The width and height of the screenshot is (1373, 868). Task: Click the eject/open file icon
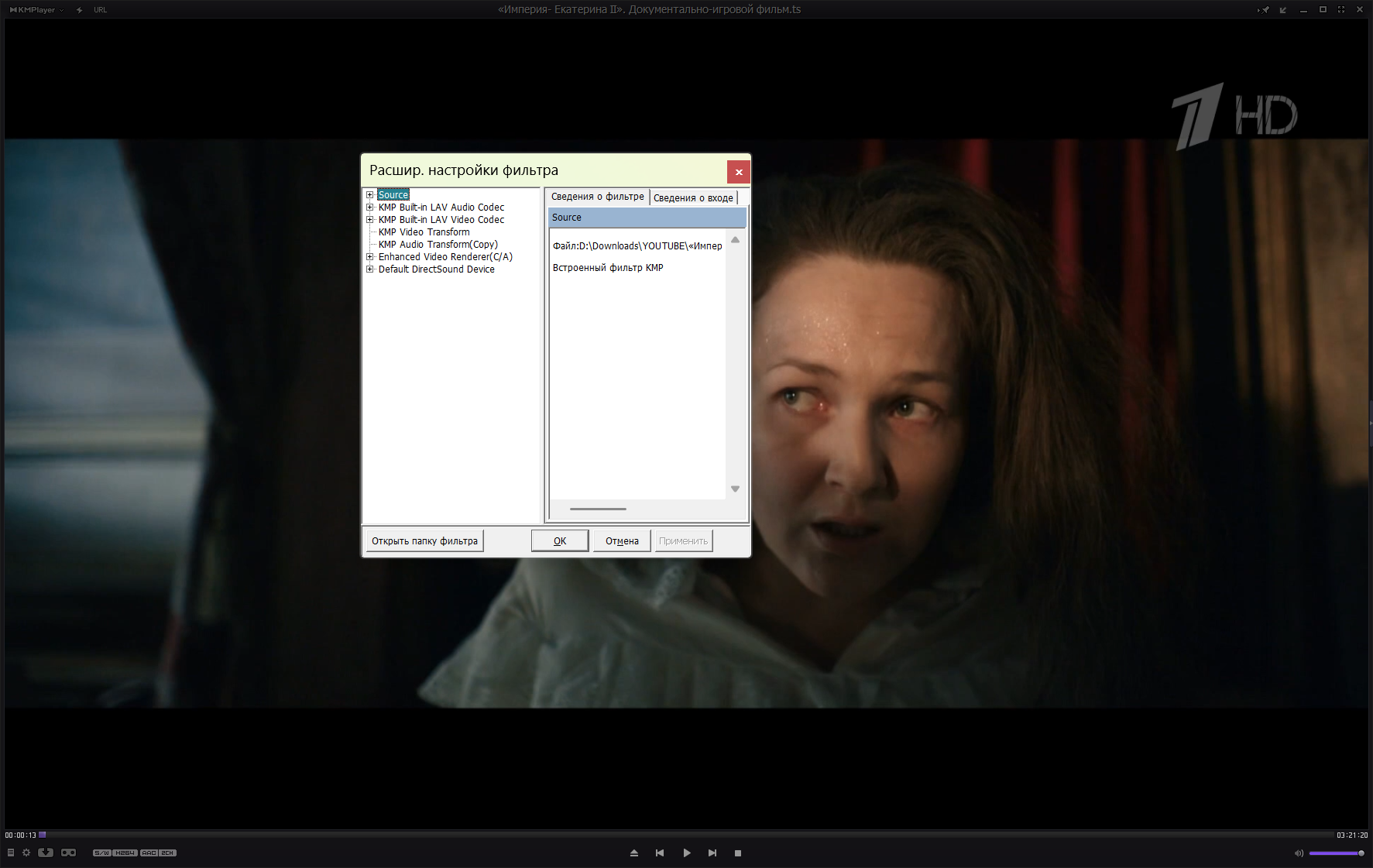pos(634,853)
